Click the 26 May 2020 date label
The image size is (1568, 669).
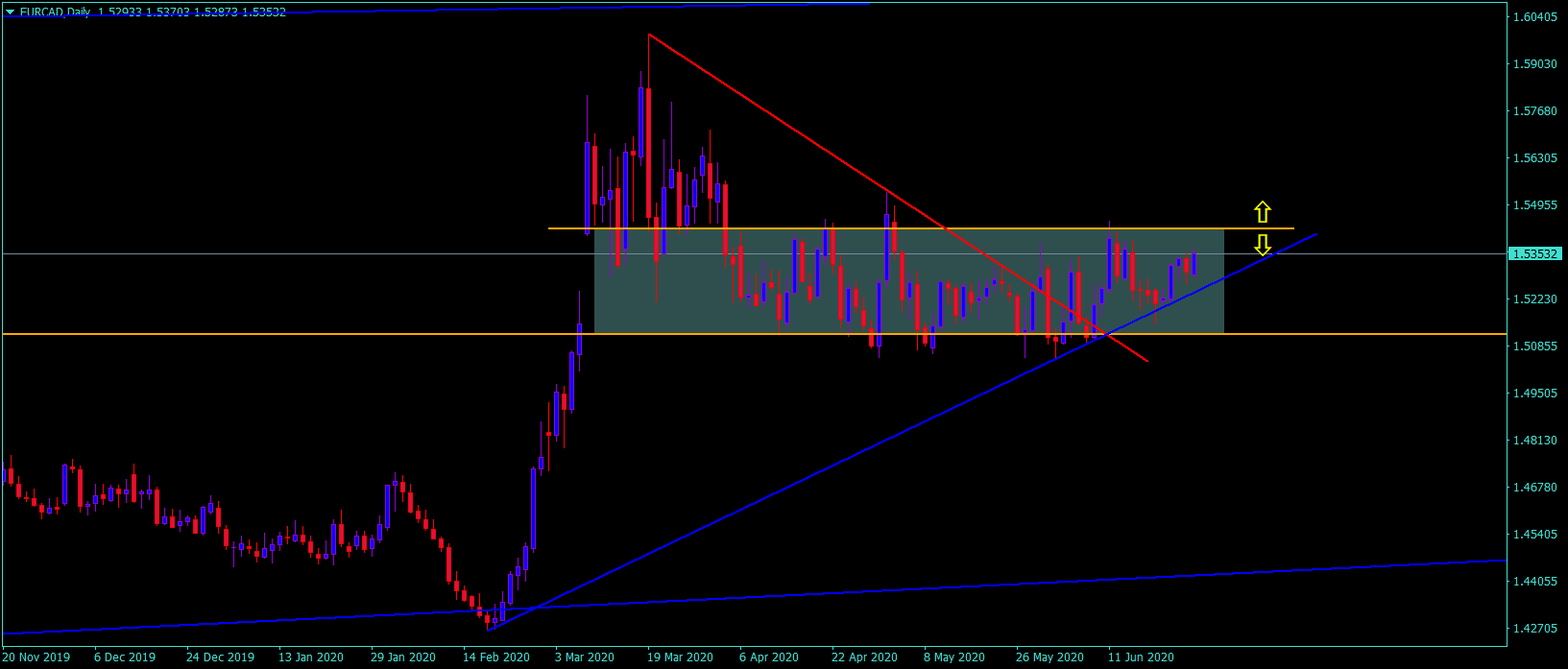(1049, 657)
